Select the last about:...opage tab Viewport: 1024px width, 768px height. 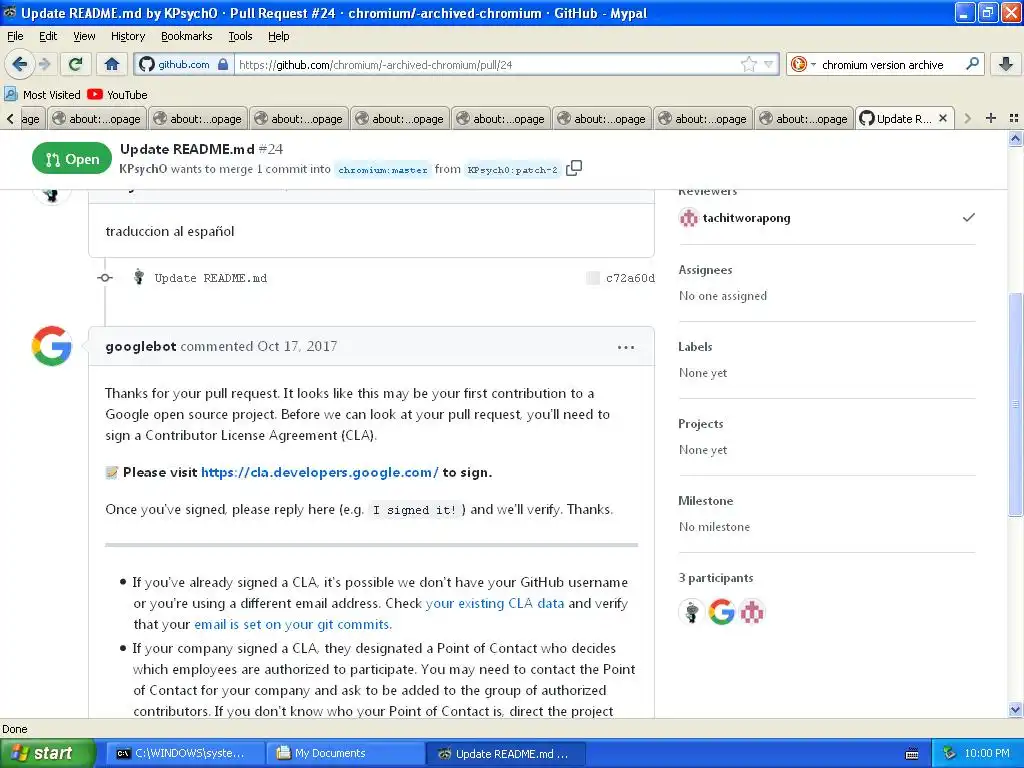[x=803, y=118]
